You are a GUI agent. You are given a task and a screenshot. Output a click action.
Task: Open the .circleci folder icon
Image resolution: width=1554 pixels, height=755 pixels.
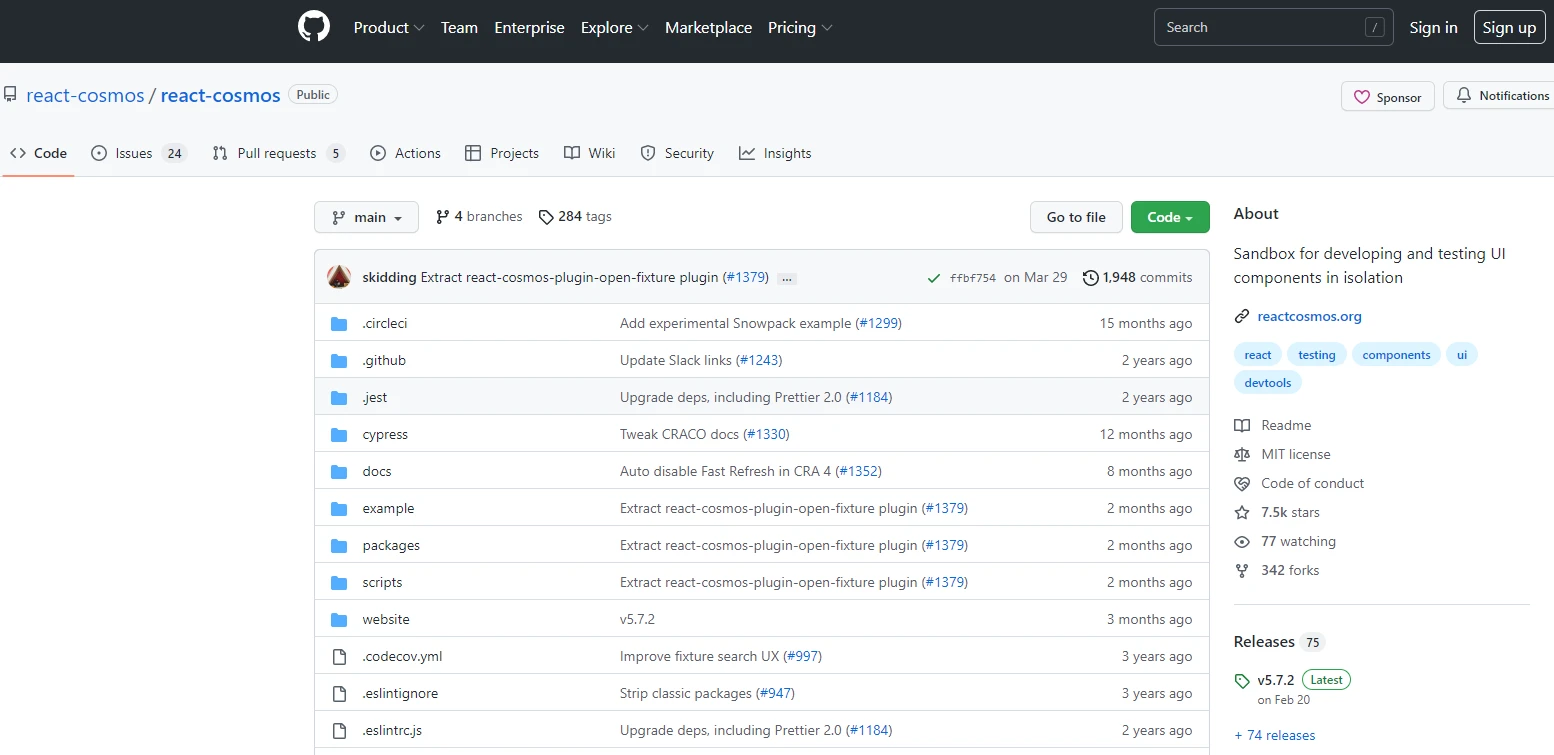(339, 324)
